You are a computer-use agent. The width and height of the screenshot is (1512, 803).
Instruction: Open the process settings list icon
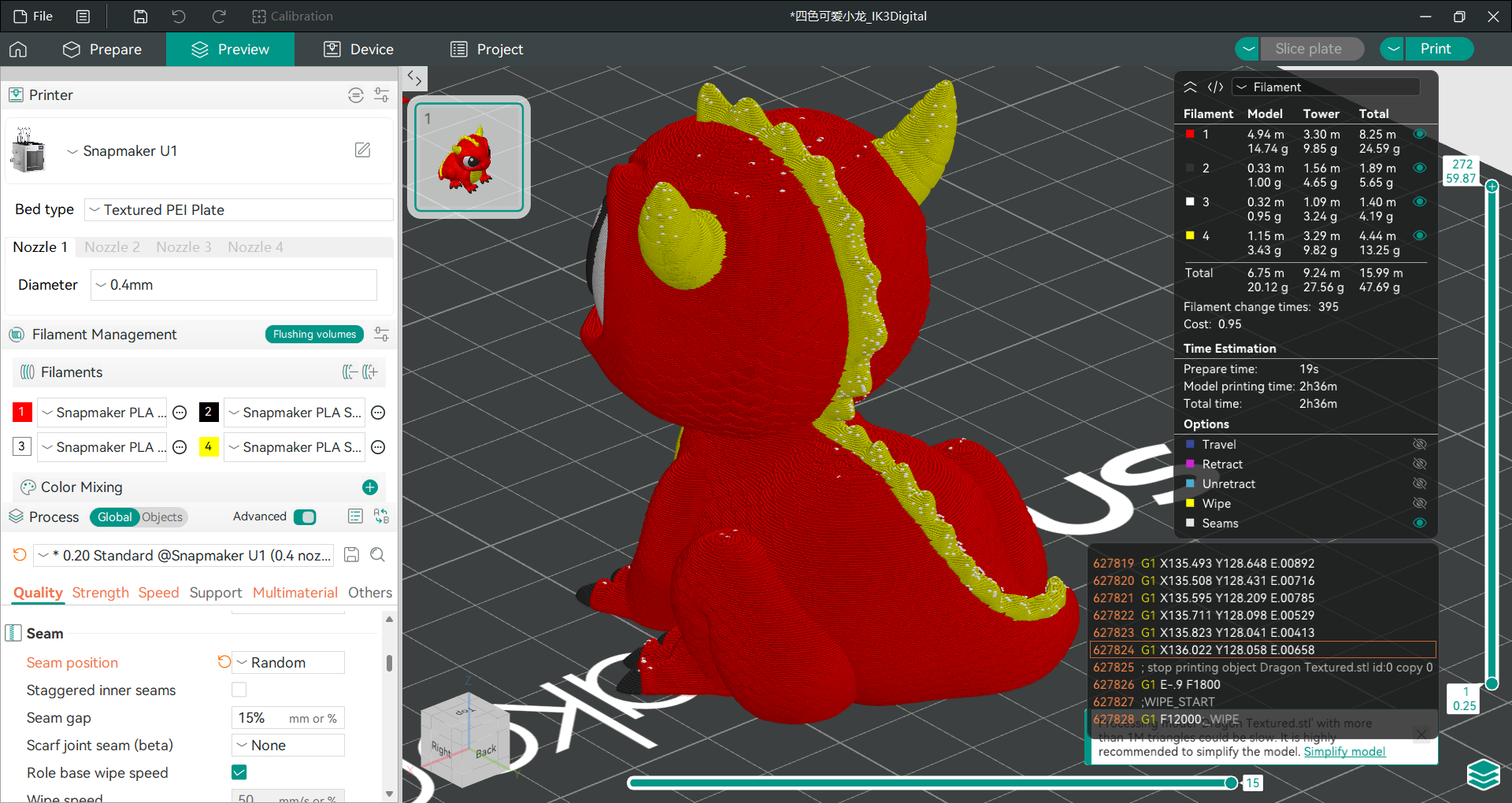(x=355, y=516)
